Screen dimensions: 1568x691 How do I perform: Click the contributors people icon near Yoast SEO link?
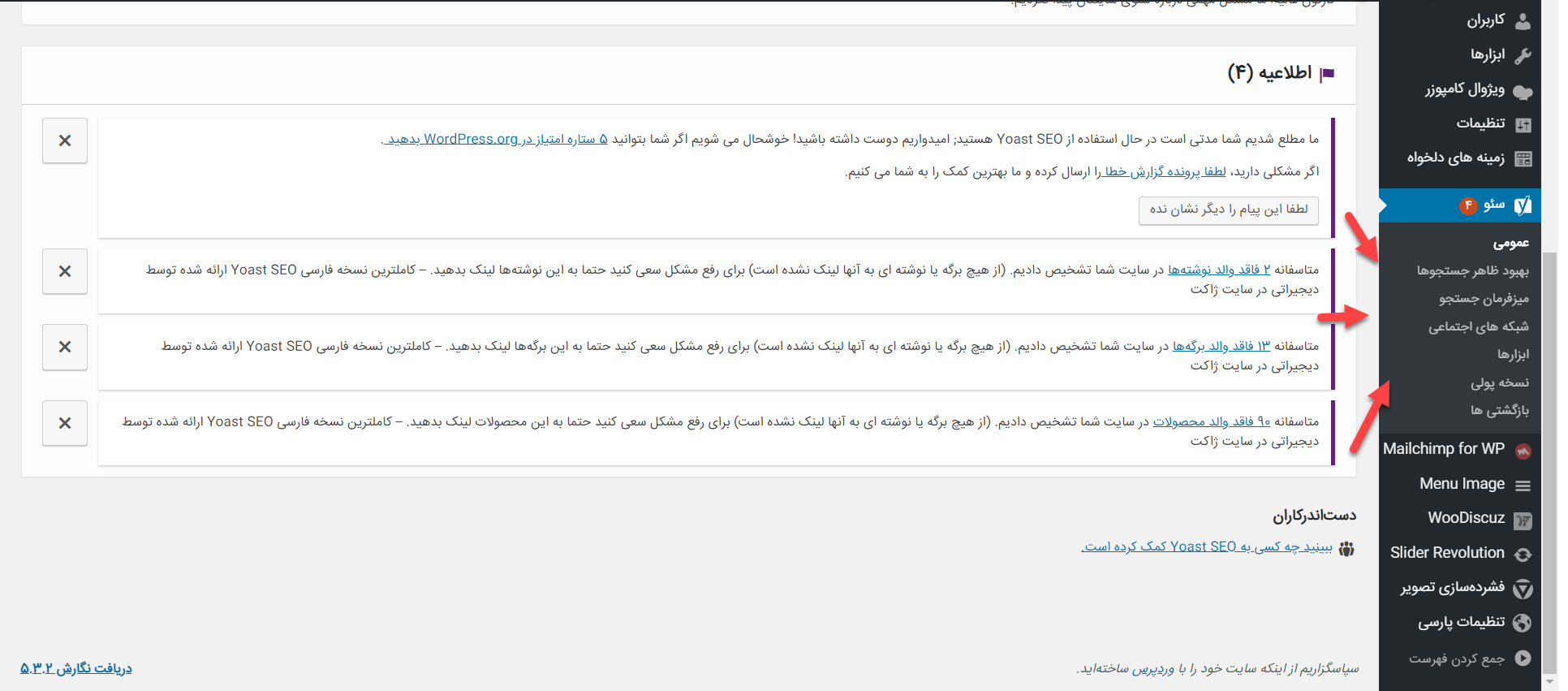pos(1346,548)
